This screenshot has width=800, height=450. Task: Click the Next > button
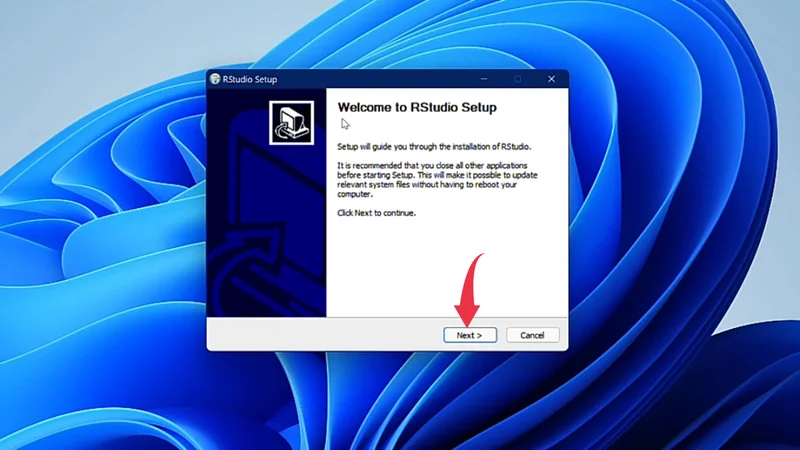[469, 335]
